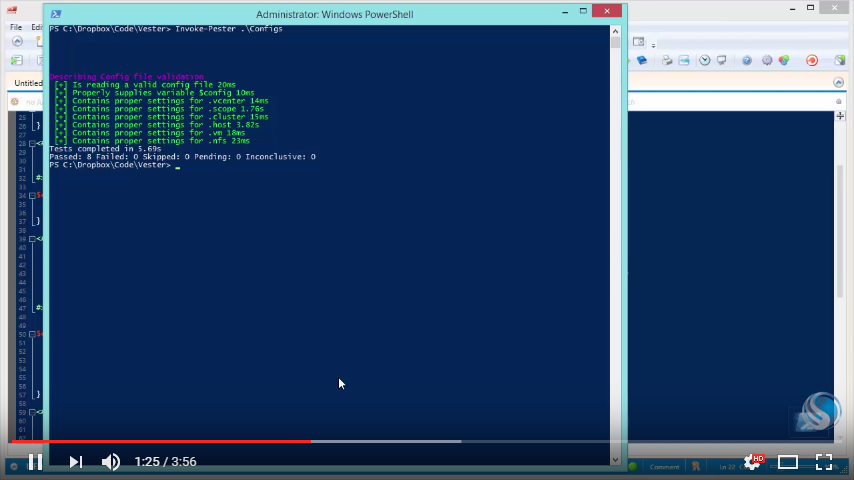Click the certificate ribbon icon in status bar
Image resolution: width=854 pixels, height=480 pixels.
point(696,466)
